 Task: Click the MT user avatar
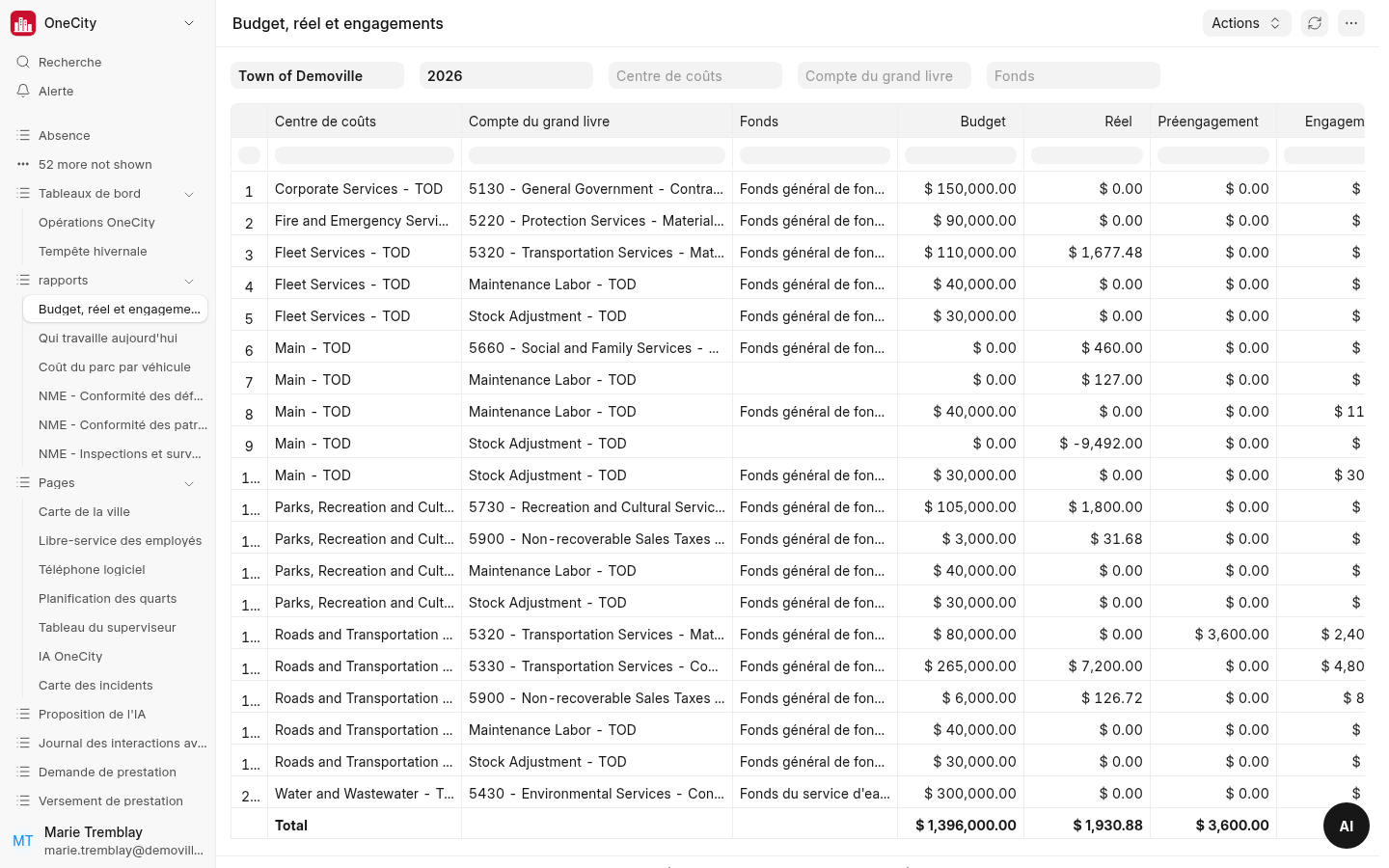click(x=23, y=840)
